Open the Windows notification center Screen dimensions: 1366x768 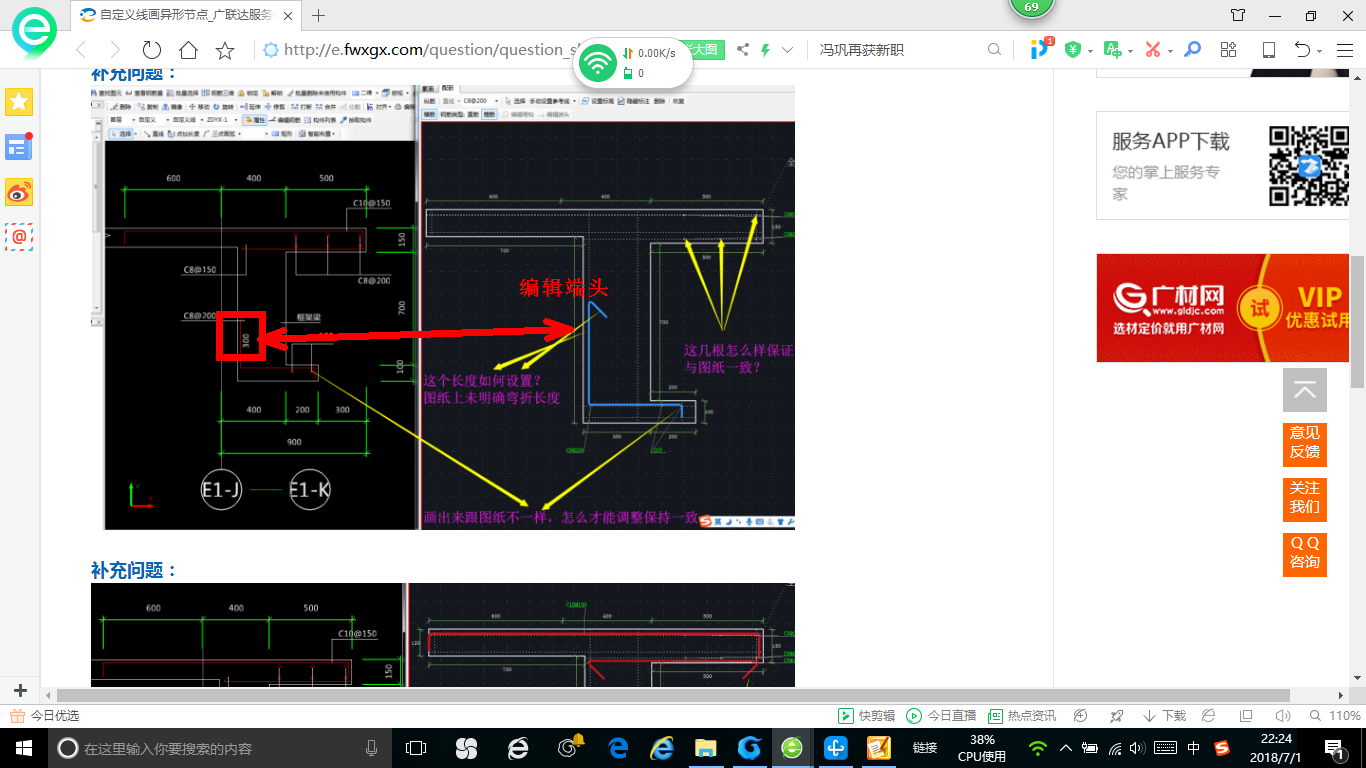point(1335,748)
